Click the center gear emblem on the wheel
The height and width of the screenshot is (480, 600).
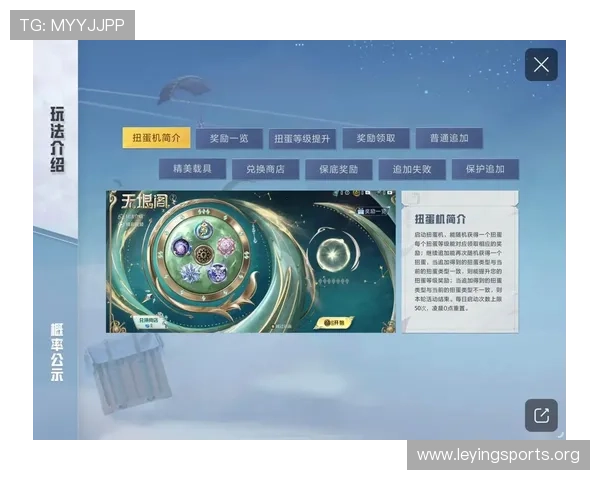click(x=203, y=254)
